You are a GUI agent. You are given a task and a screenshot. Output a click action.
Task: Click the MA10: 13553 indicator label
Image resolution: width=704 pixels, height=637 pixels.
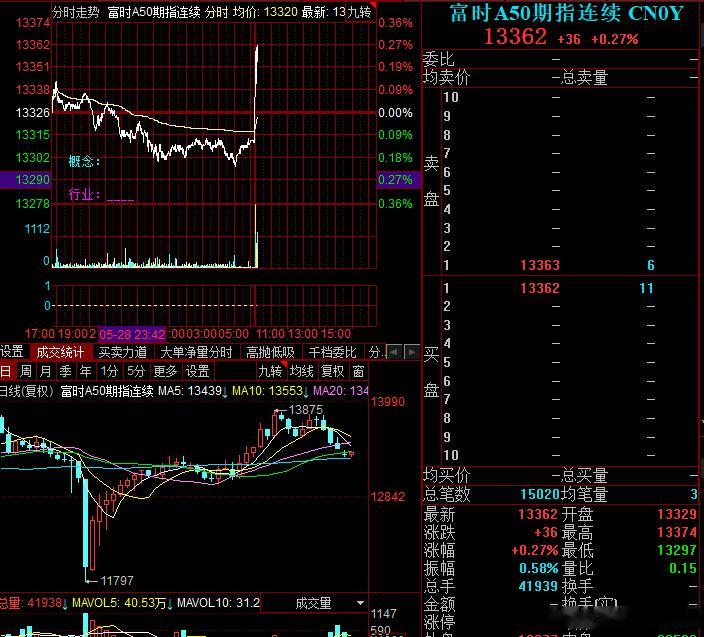(x=268, y=391)
